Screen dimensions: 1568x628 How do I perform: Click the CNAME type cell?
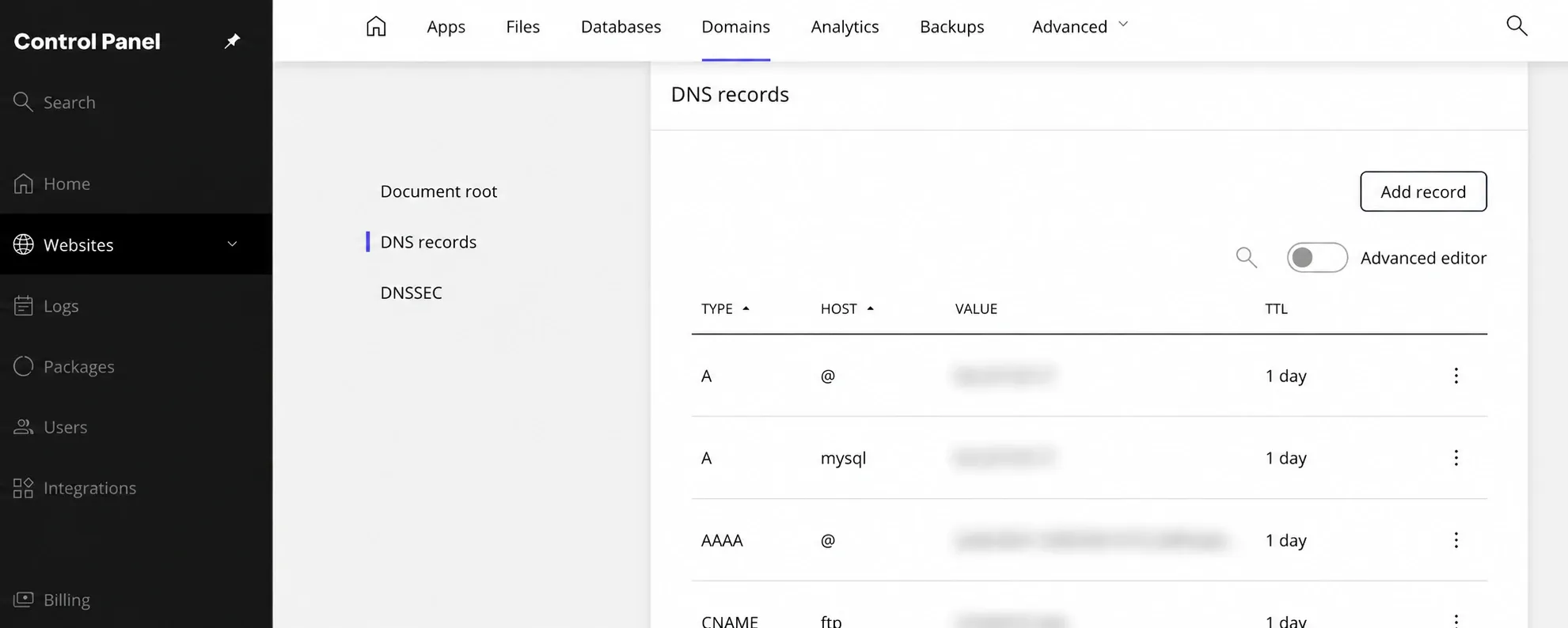pyautogui.click(x=729, y=621)
